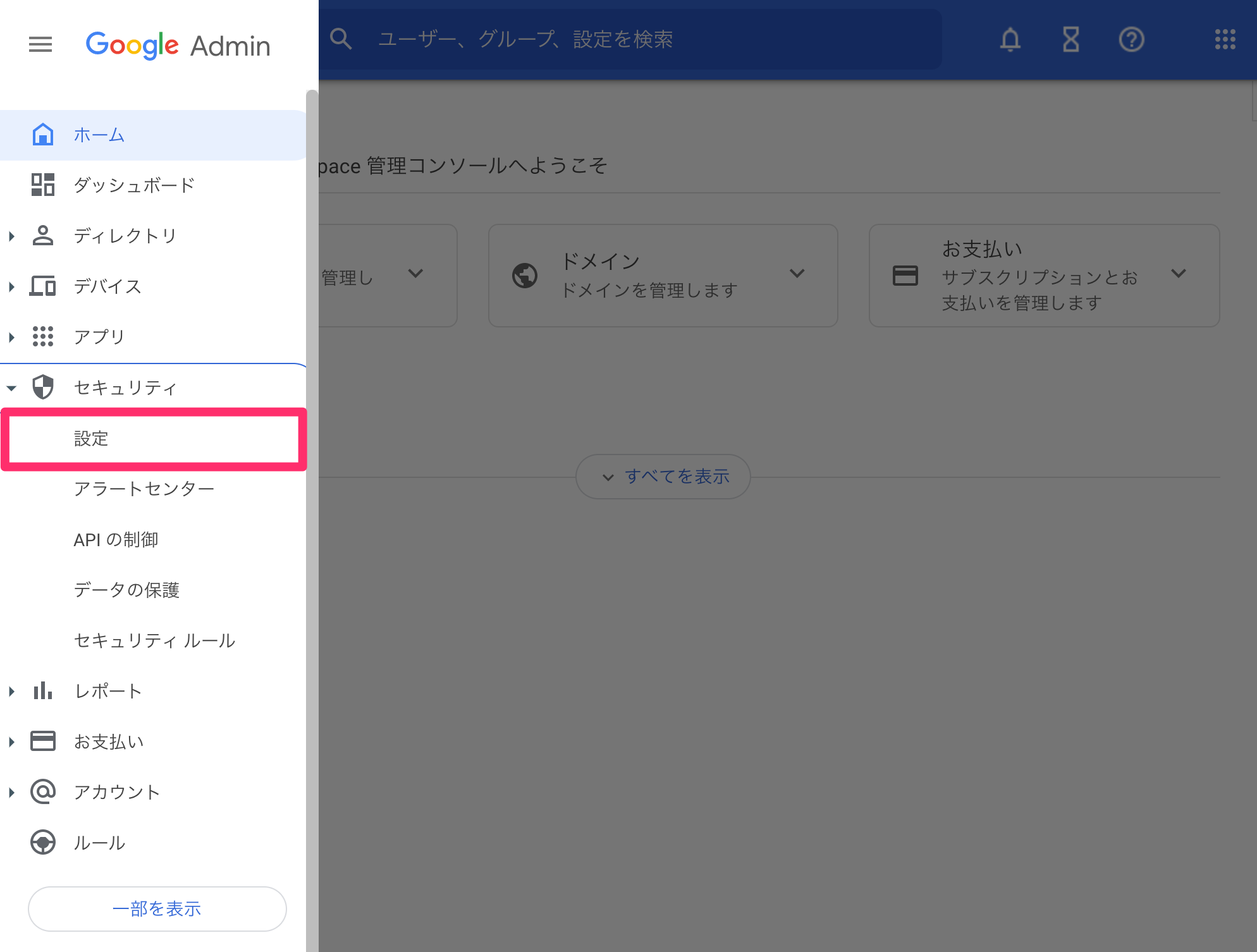The width and height of the screenshot is (1257, 952).
Task: Expand the ディレクトリ tree arrow
Action: click(11, 236)
